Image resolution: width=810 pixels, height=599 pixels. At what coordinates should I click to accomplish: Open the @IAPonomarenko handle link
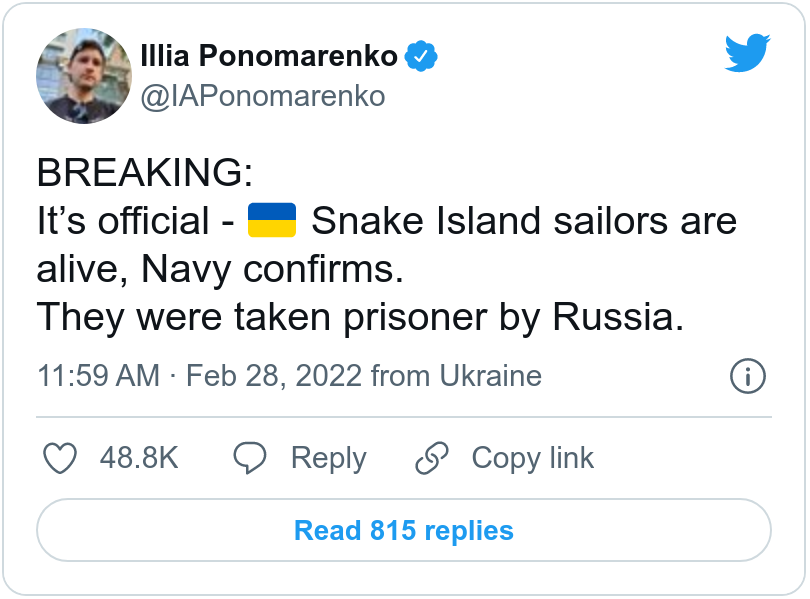pyautogui.click(x=262, y=95)
